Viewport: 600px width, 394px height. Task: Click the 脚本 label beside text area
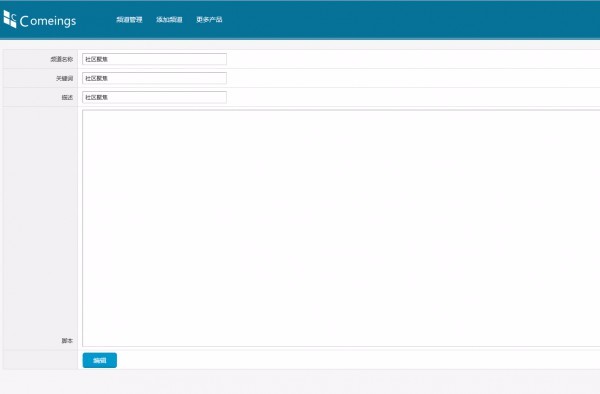click(x=67, y=341)
